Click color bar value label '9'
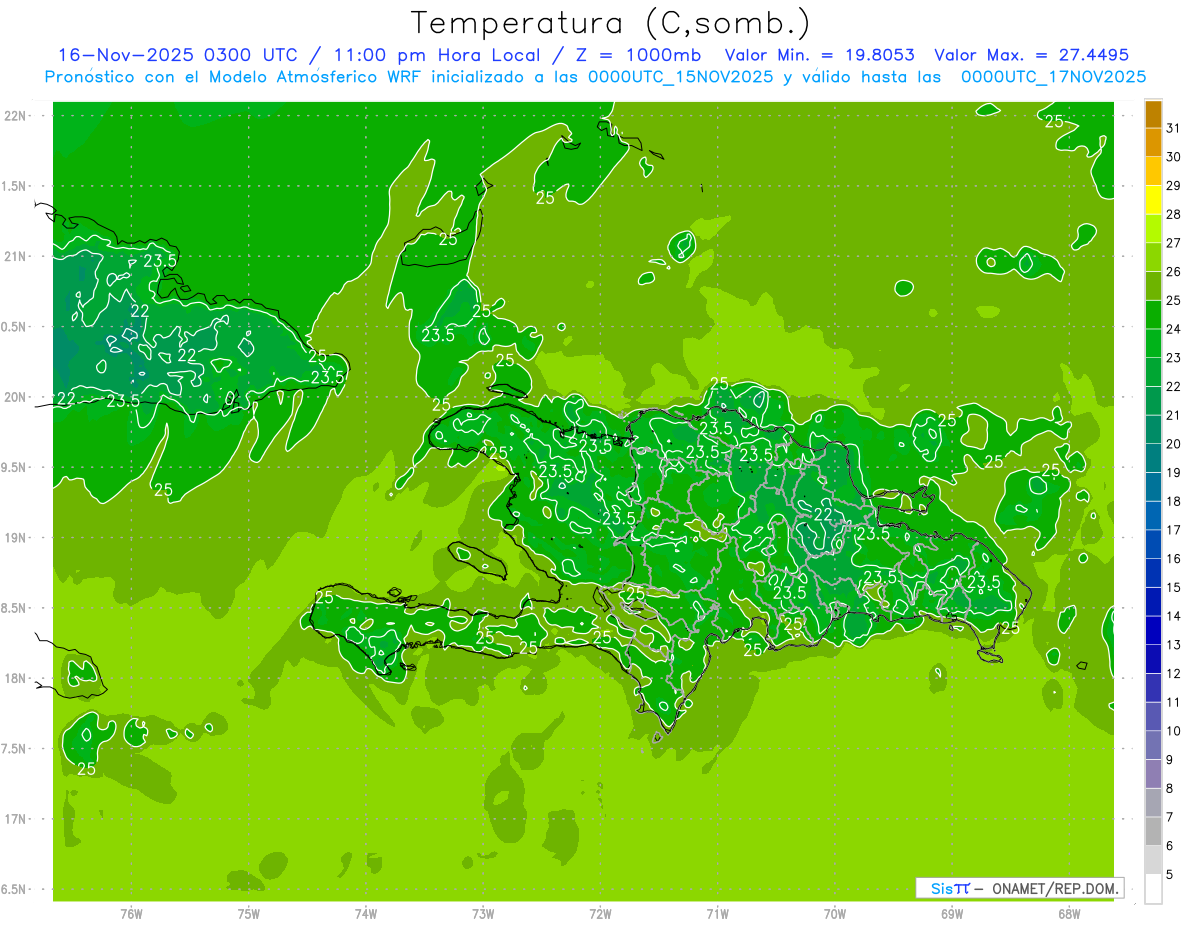The image size is (1200, 927). coord(1169,760)
